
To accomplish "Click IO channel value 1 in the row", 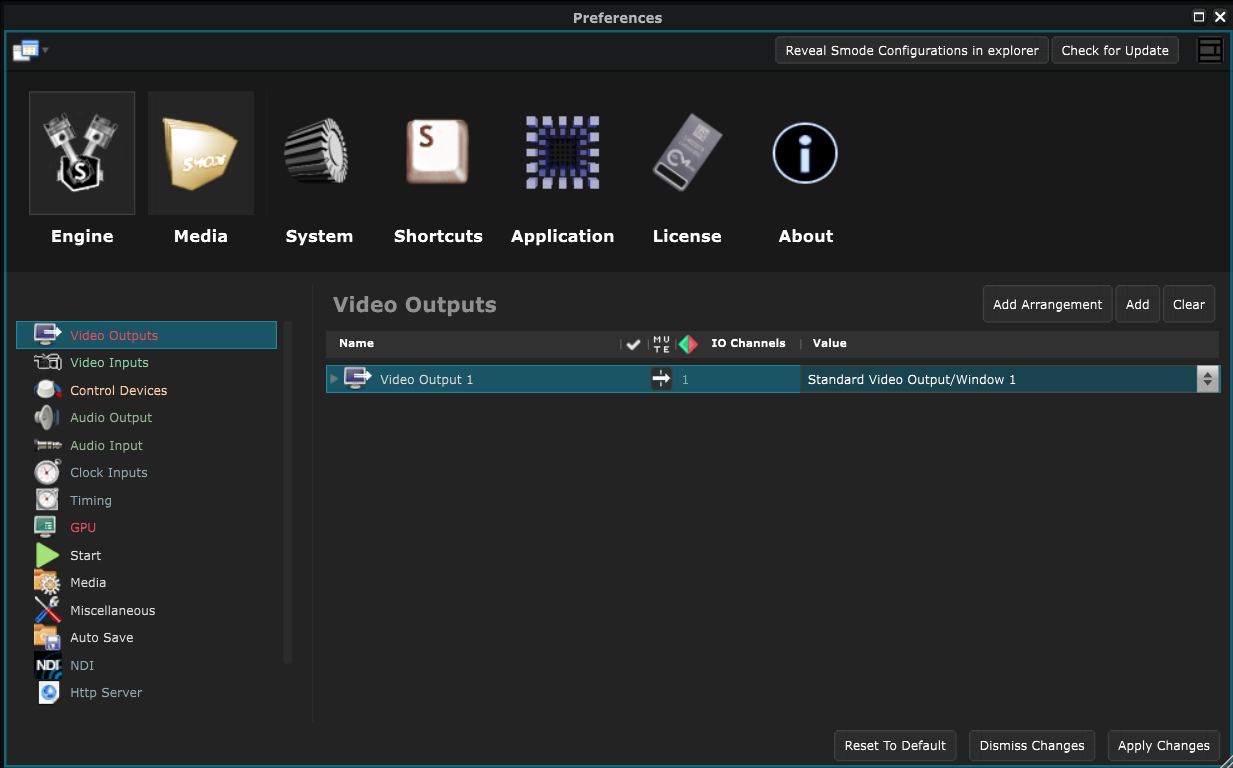I will 685,380.
